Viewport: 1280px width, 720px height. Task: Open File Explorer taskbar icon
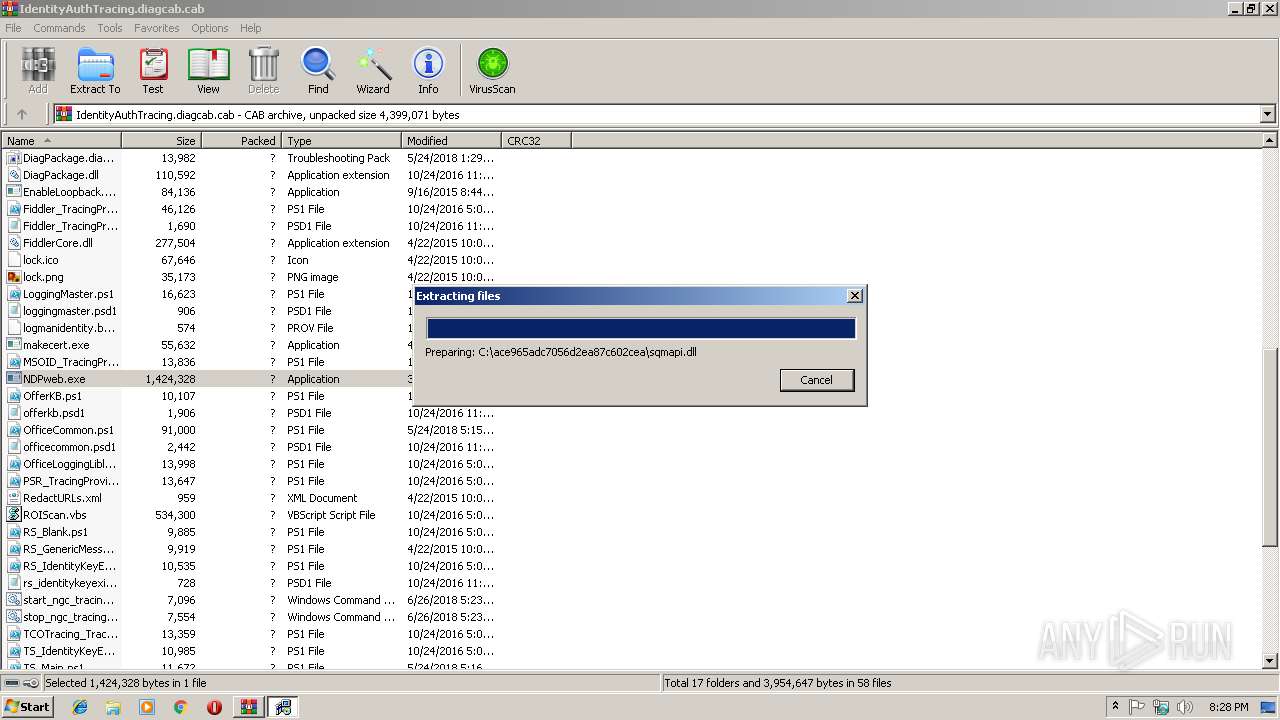click(x=113, y=707)
